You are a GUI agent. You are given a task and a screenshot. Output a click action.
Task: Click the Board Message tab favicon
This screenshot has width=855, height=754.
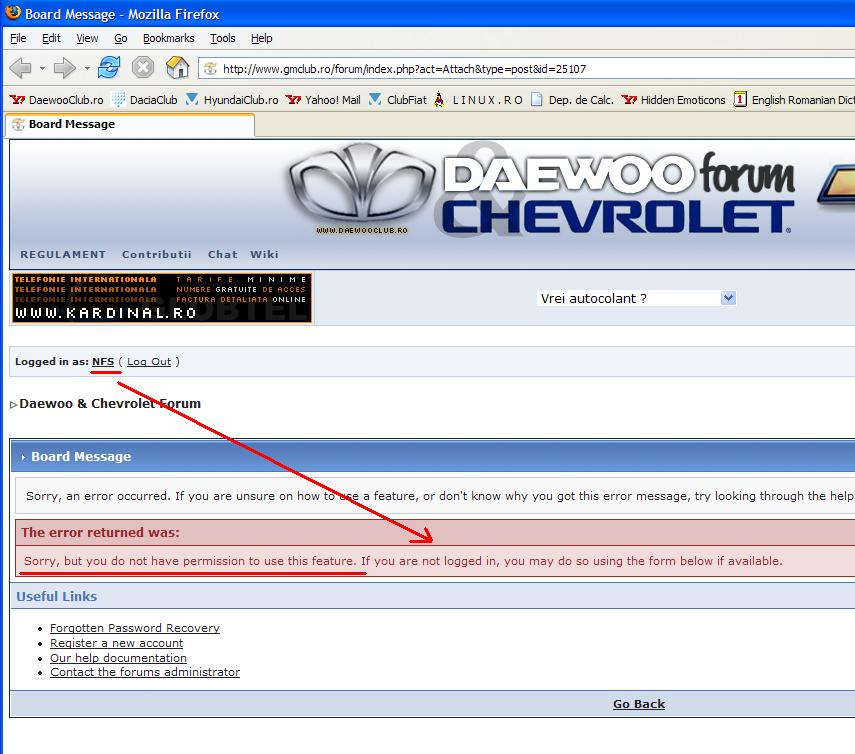pyautogui.click(x=19, y=124)
